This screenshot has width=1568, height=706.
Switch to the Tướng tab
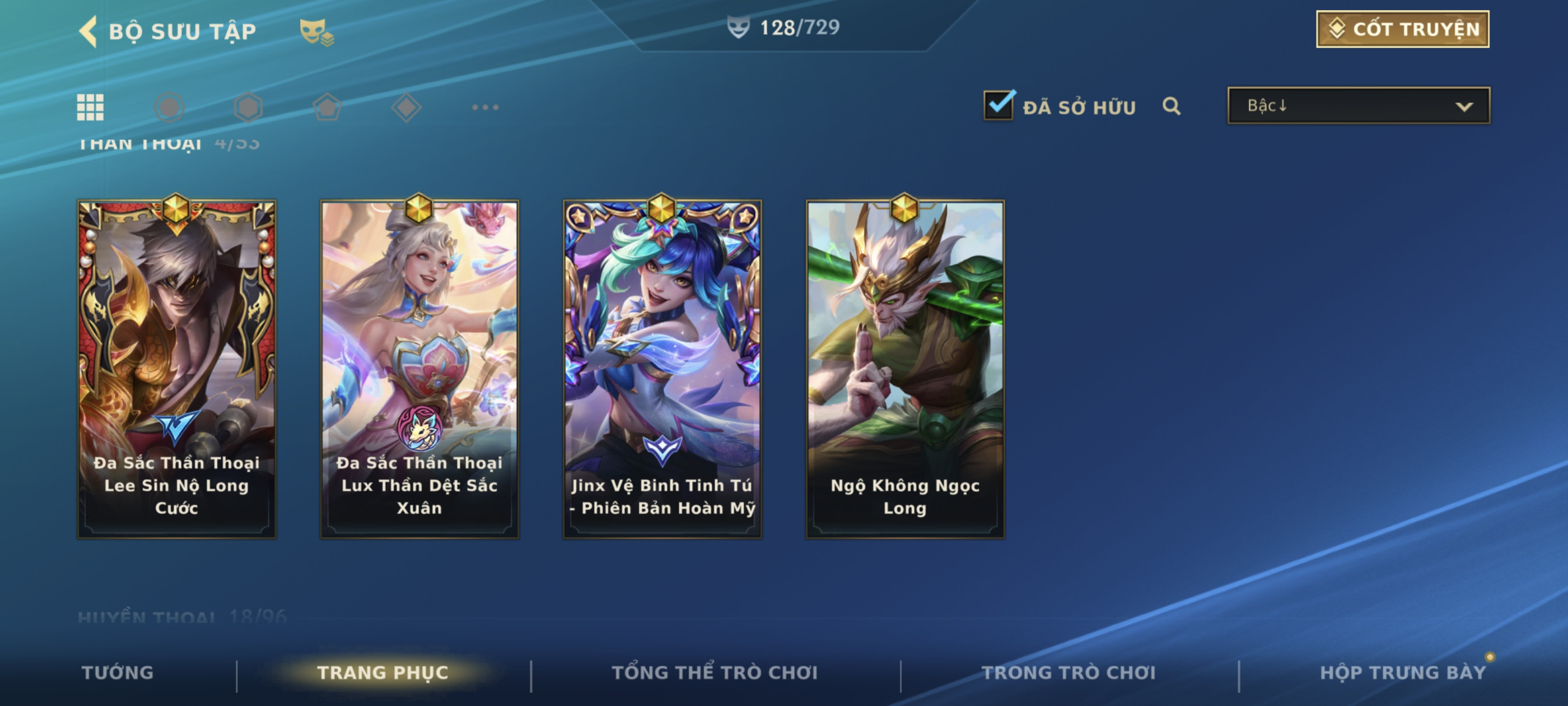coord(118,672)
